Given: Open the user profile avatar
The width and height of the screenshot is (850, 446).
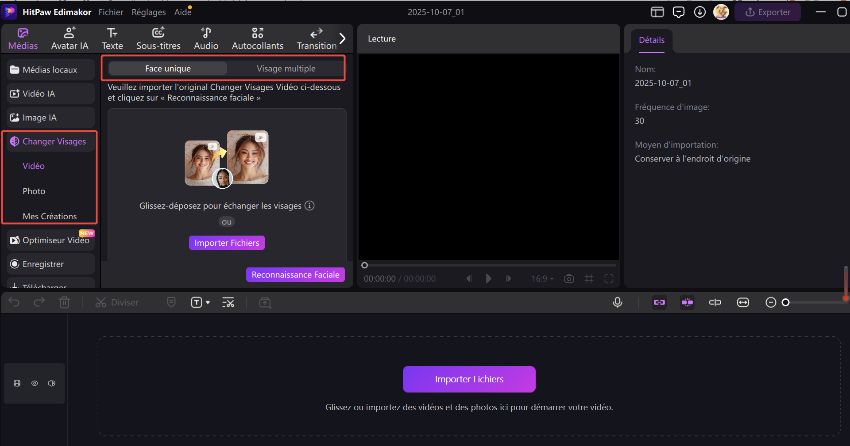Looking at the screenshot, I should coord(720,13).
